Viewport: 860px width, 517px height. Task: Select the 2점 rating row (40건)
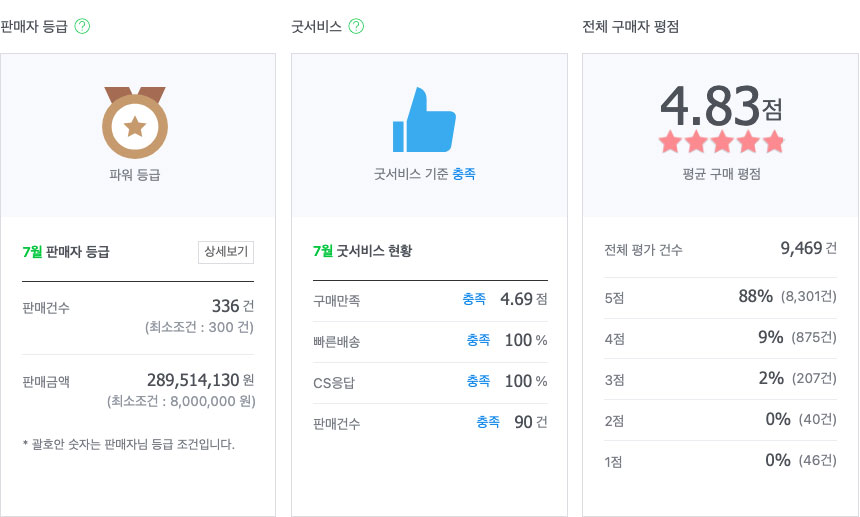tap(721, 419)
